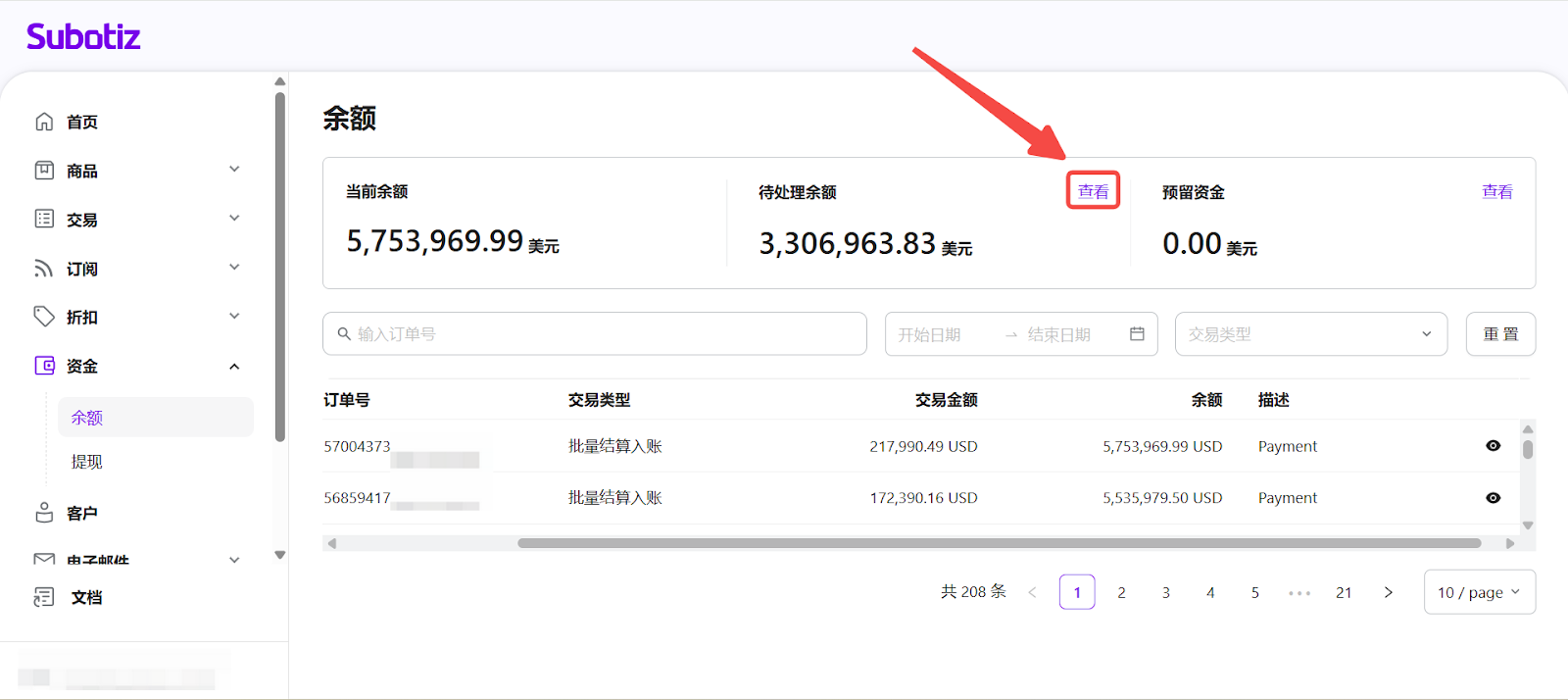Image resolution: width=1568 pixels, height=700 pixels.
Task: View details of order 56859417 via eye icon
Action: tap(1493, 498)
